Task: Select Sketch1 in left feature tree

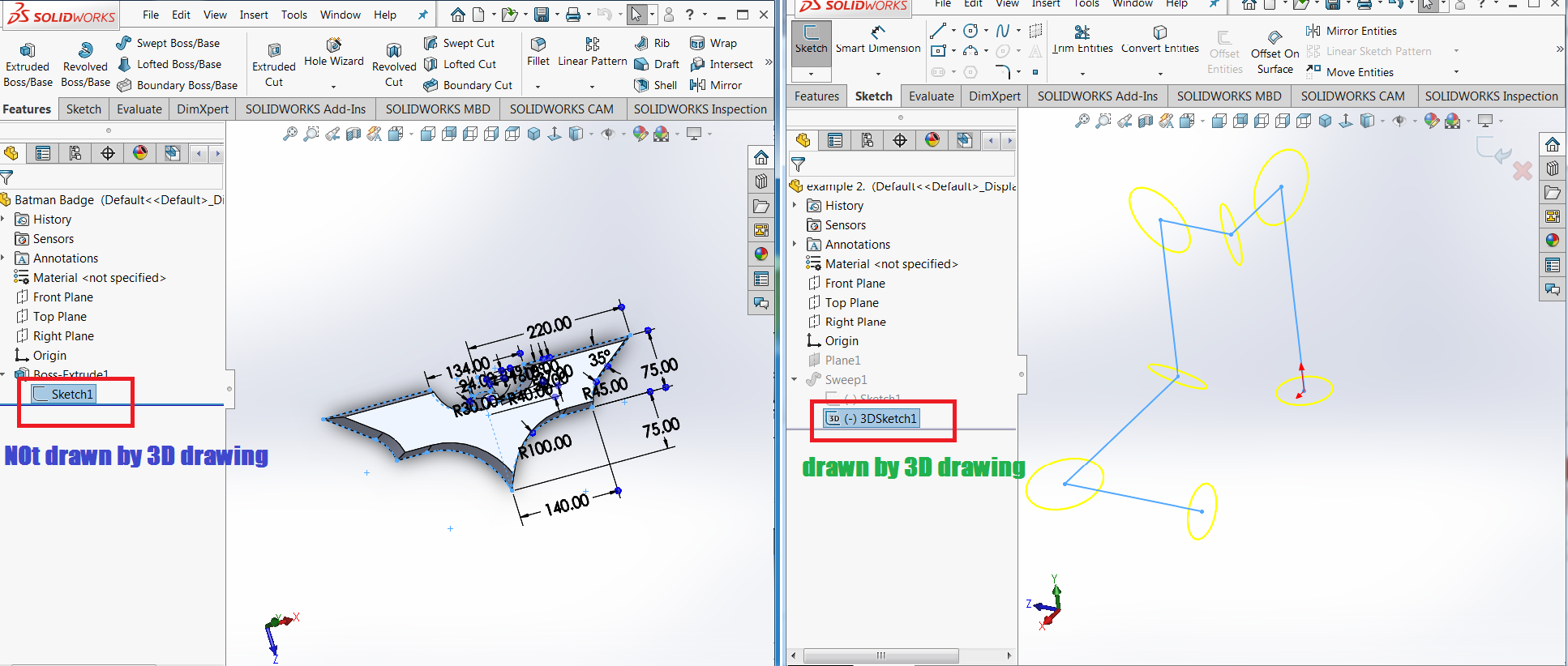Action: (64, 394)
